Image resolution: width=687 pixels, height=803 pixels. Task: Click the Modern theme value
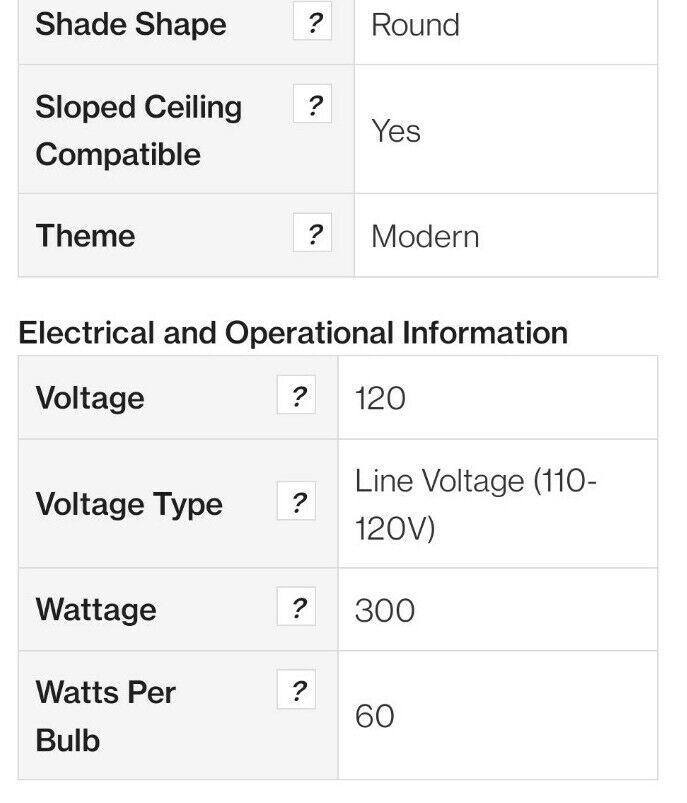(x=425, y=236)
